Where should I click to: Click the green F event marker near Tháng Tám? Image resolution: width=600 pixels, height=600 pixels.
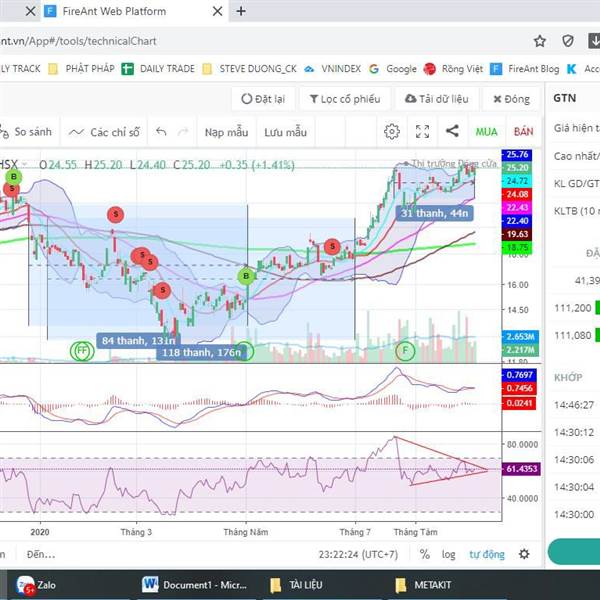tap(405, 351)
